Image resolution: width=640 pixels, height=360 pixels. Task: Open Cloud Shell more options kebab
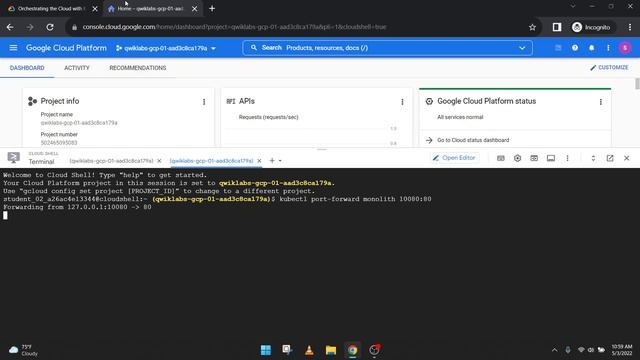(x=567, y=158)
